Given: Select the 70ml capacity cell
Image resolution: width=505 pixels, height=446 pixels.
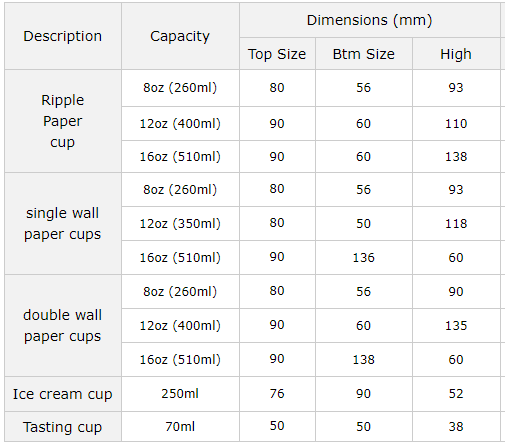Looking at the screenshot, I should point(180,427).
